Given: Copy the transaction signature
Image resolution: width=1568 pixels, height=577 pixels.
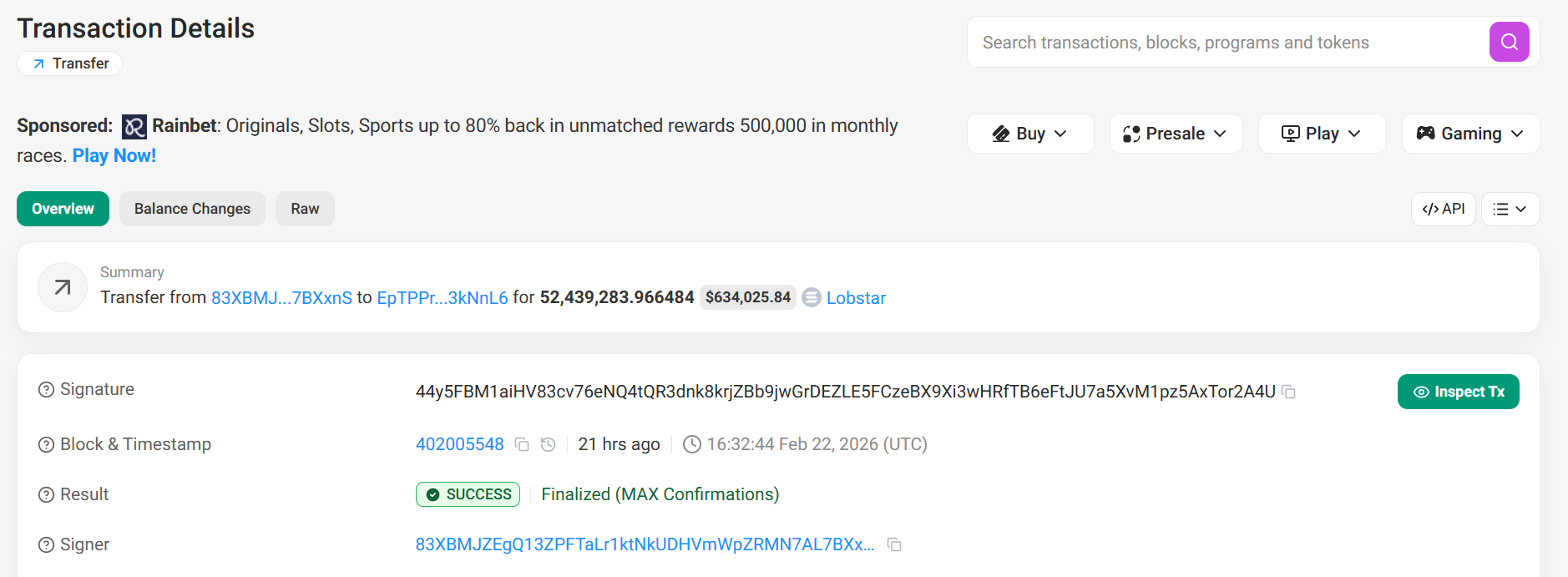Looking at the screenshot, I should tap(1289, 392).
